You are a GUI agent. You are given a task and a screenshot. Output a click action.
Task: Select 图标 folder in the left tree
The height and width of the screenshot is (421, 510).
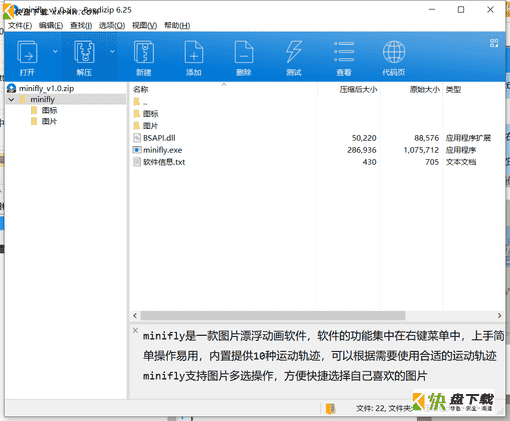click(49, 110)
